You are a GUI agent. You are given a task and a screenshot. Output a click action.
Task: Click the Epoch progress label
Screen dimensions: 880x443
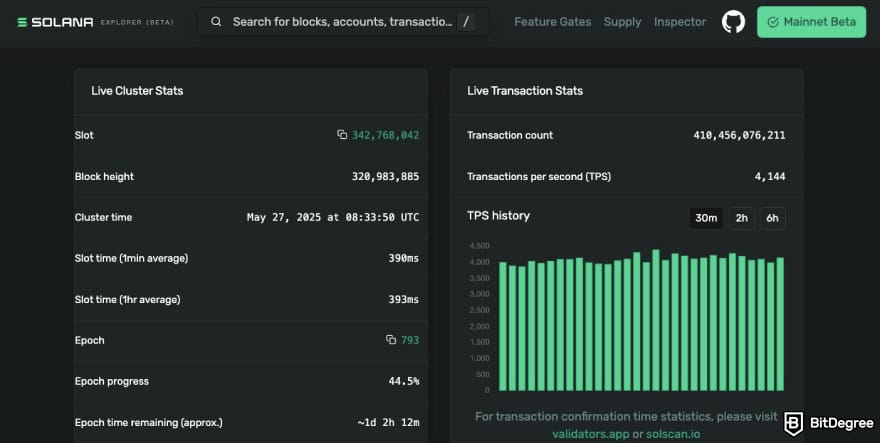(112, 381)
